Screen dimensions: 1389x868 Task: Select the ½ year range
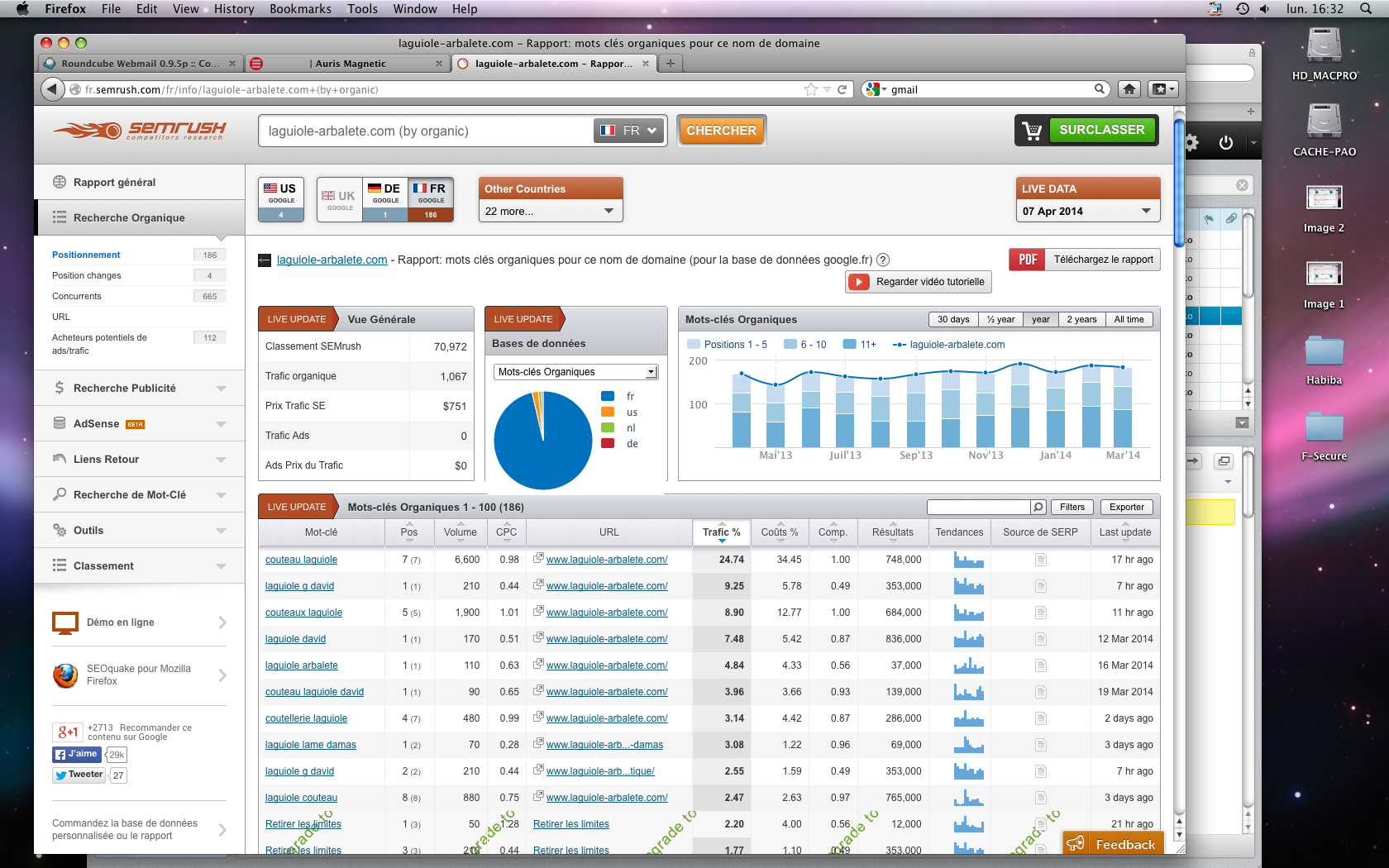pos(1000,319)
